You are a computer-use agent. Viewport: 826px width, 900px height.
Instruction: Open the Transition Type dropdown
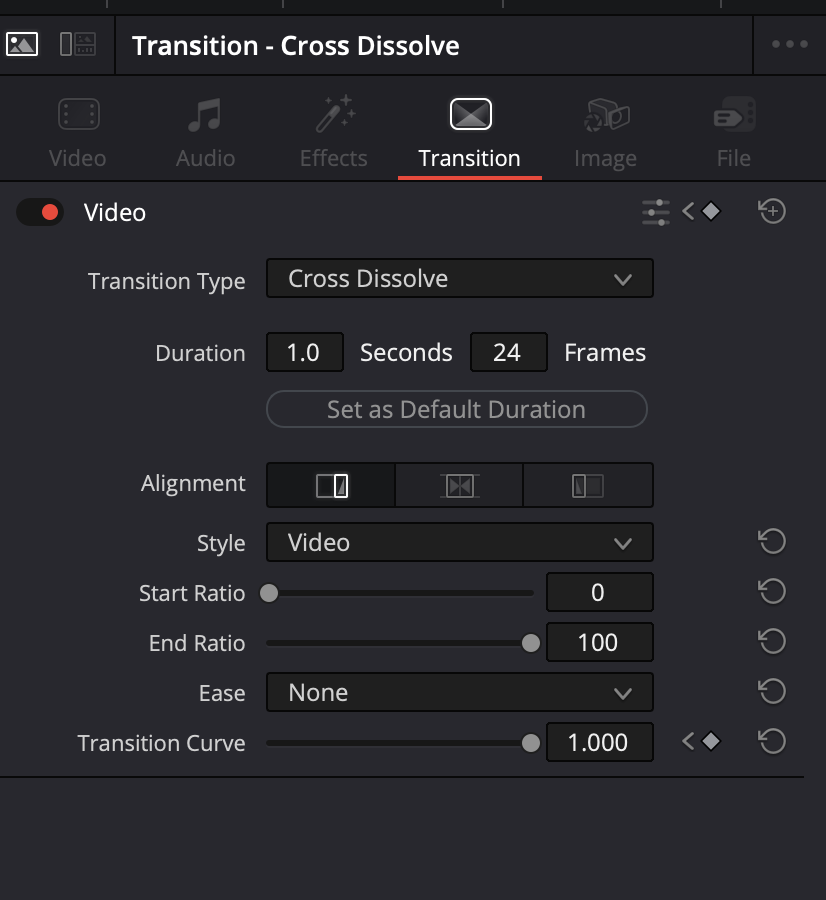460,278
